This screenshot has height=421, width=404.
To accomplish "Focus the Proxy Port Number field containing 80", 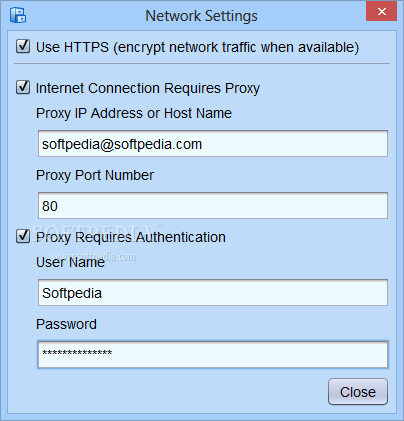I will pyautogui.click(x=213, y=206).
